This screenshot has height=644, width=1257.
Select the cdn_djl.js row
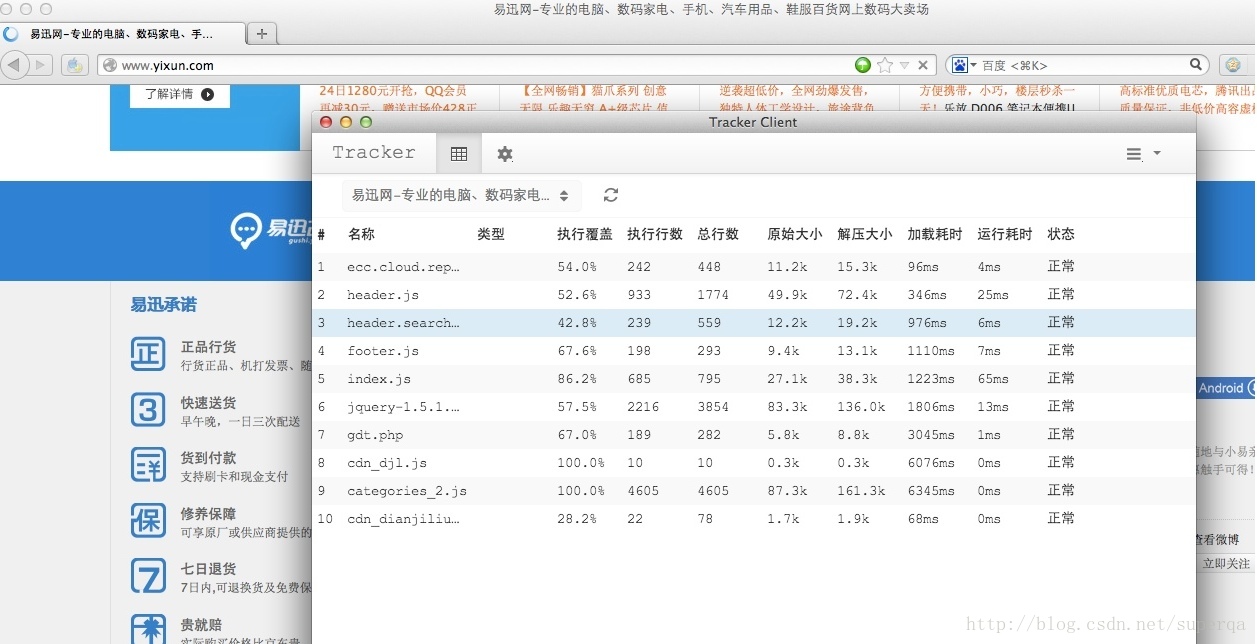click(x=754, y=463)
